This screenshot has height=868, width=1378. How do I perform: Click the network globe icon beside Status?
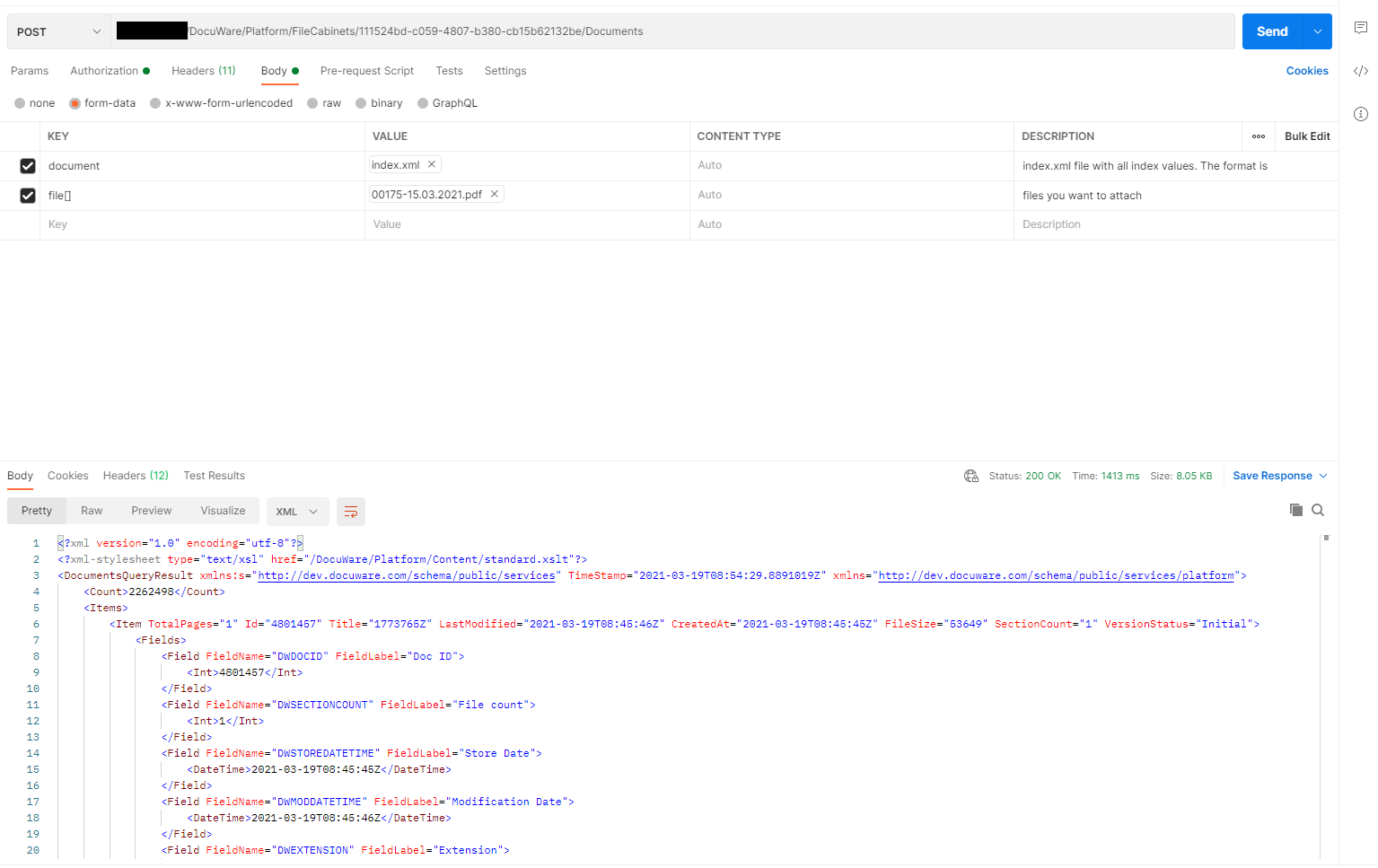pos(971,476)
